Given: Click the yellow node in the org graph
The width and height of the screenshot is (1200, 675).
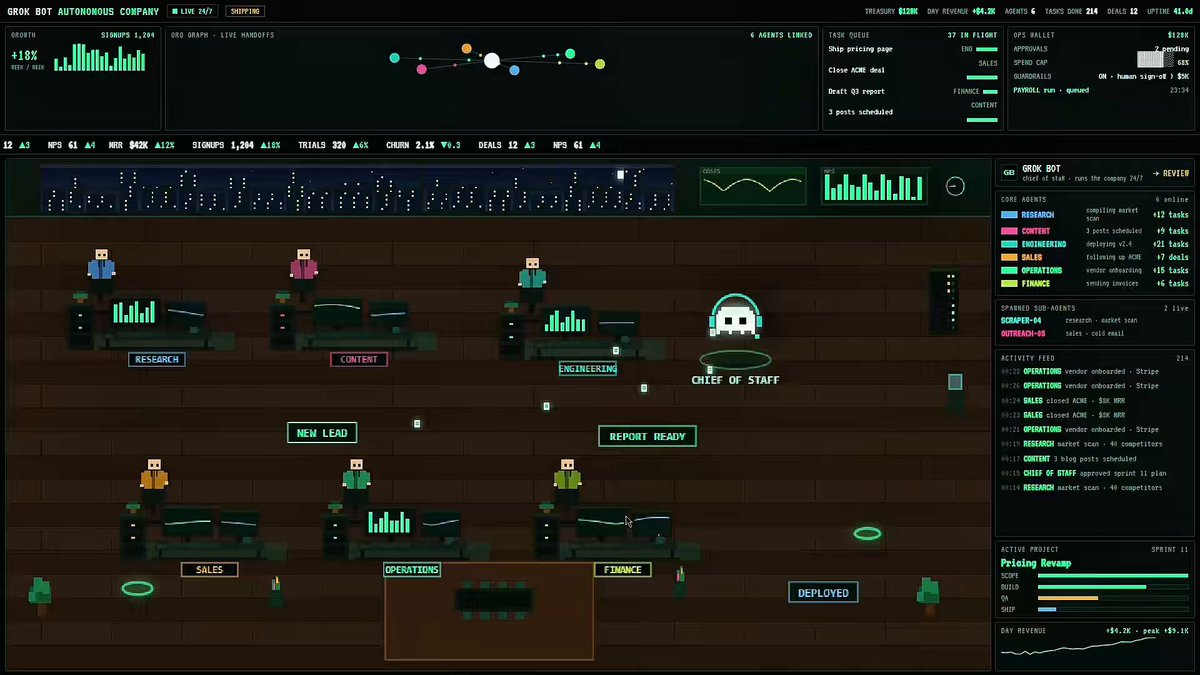Looking at the screenshot, I should [600, 64].
